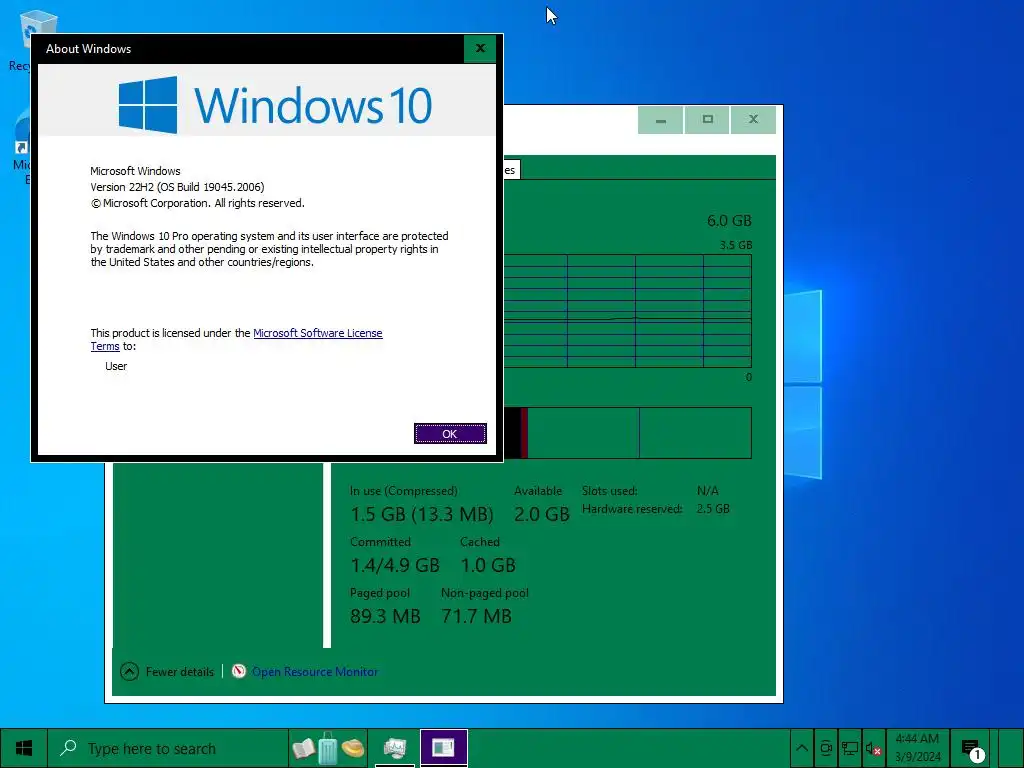The height and width of the screenshot is (768, 1024).
Task: Click the licensed 'User' name text
Action: tap(116, 366)
